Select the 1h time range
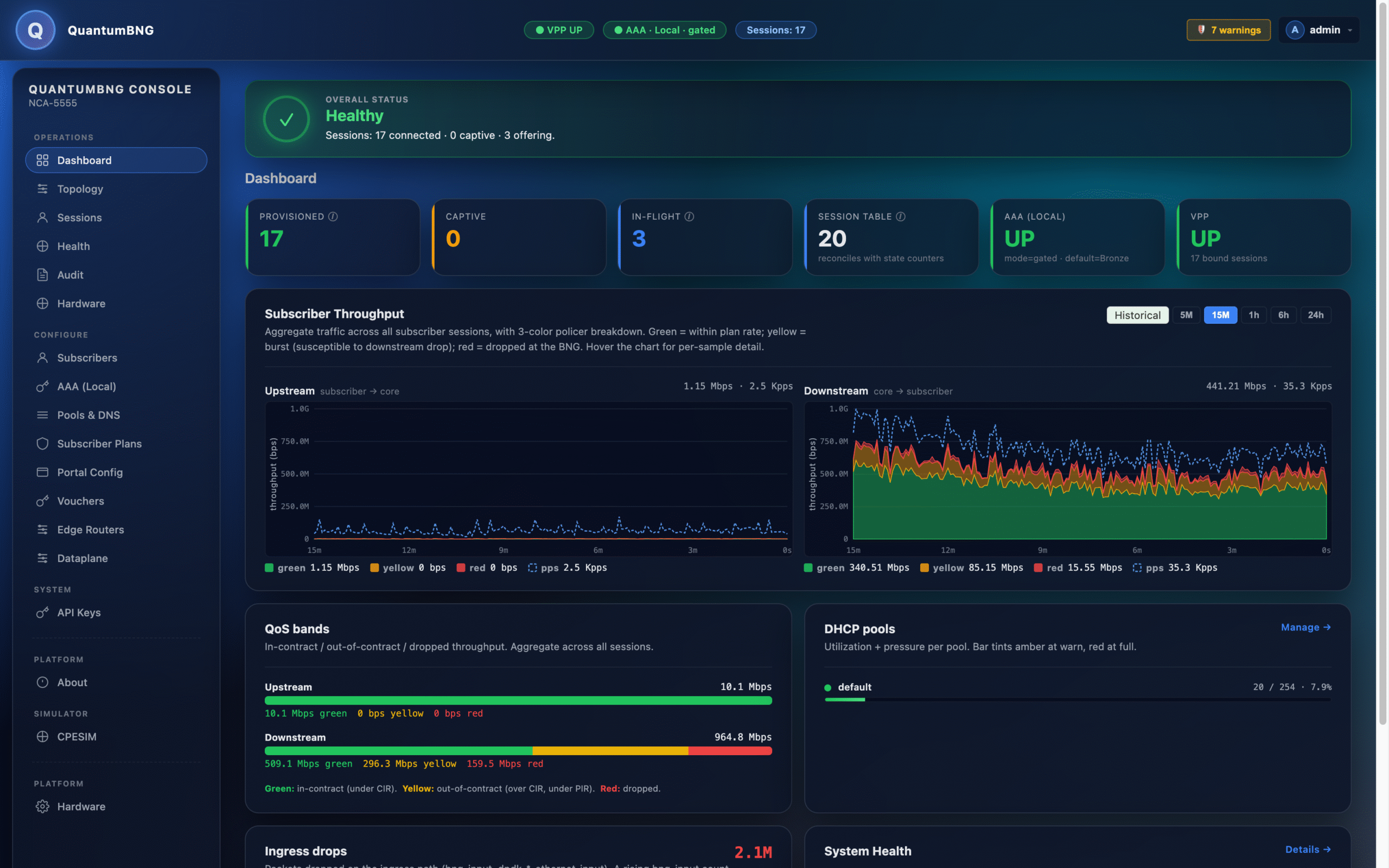 1253,315
